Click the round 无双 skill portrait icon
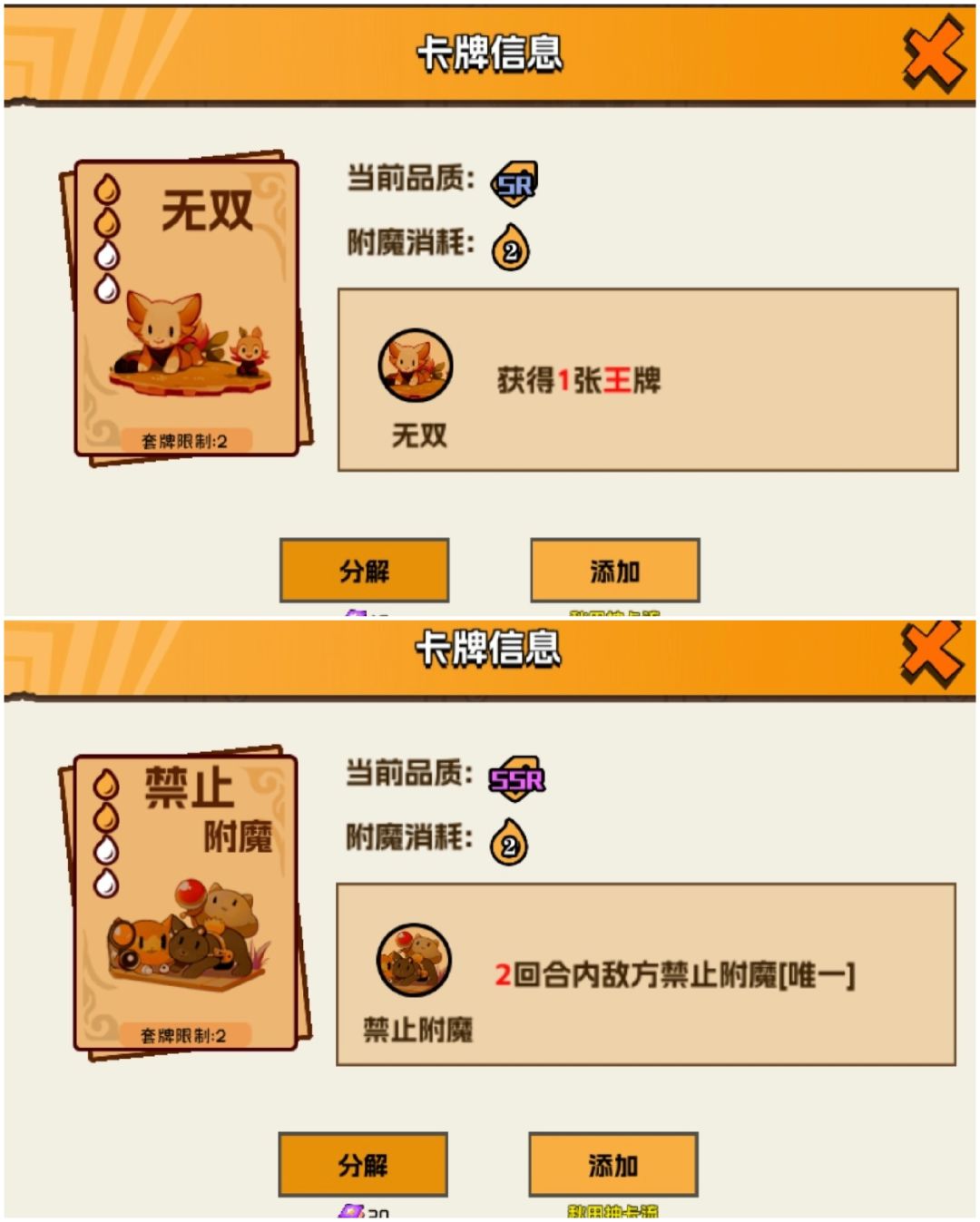This screenshot has height=1222, width=980. [416, 365]
